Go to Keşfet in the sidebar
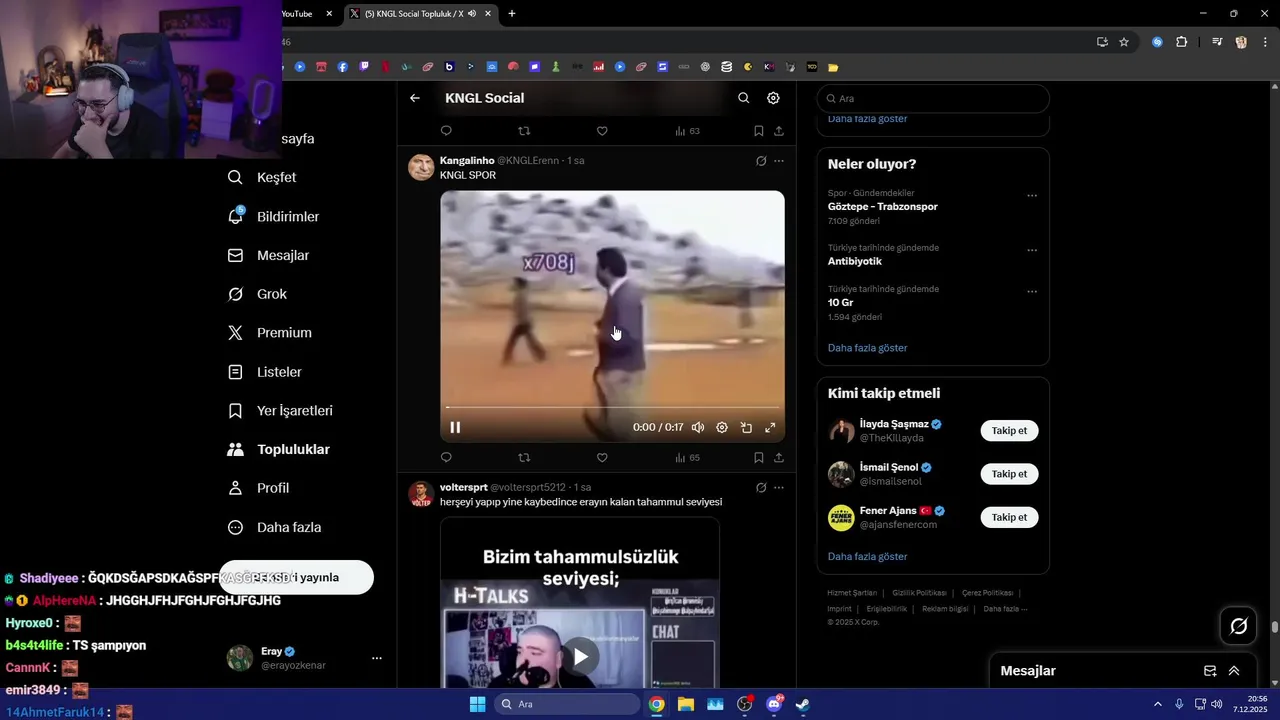Viewport: 1280px width, 720px height. [263, 177]
